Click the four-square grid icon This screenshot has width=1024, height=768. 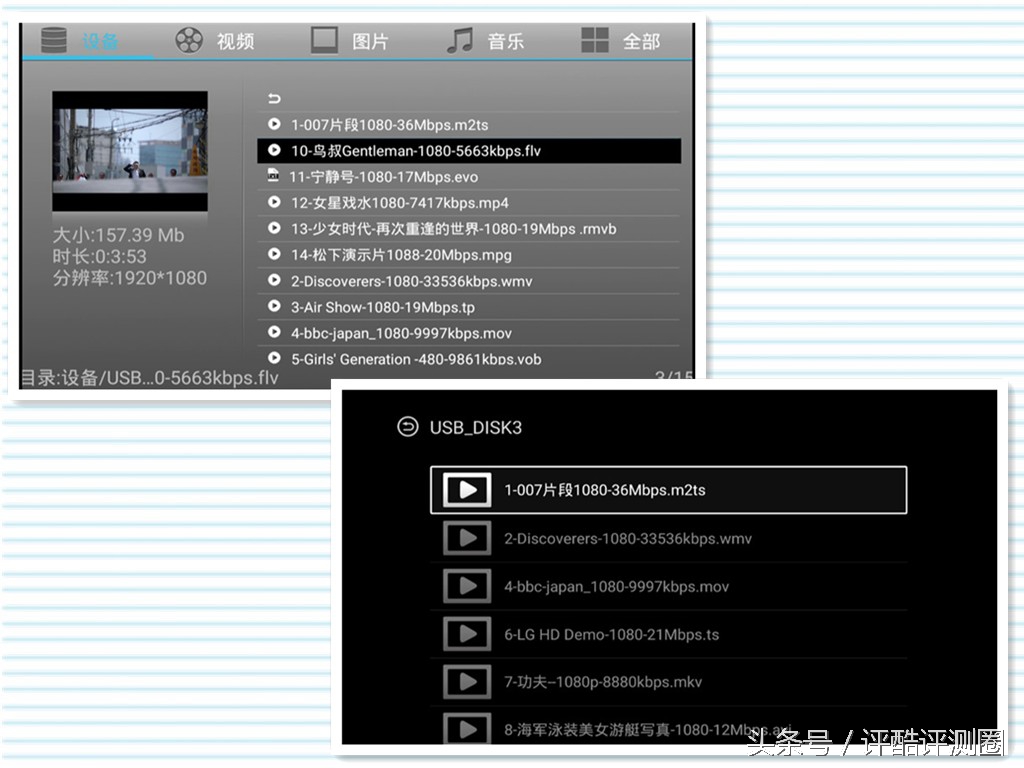(595, 40)
